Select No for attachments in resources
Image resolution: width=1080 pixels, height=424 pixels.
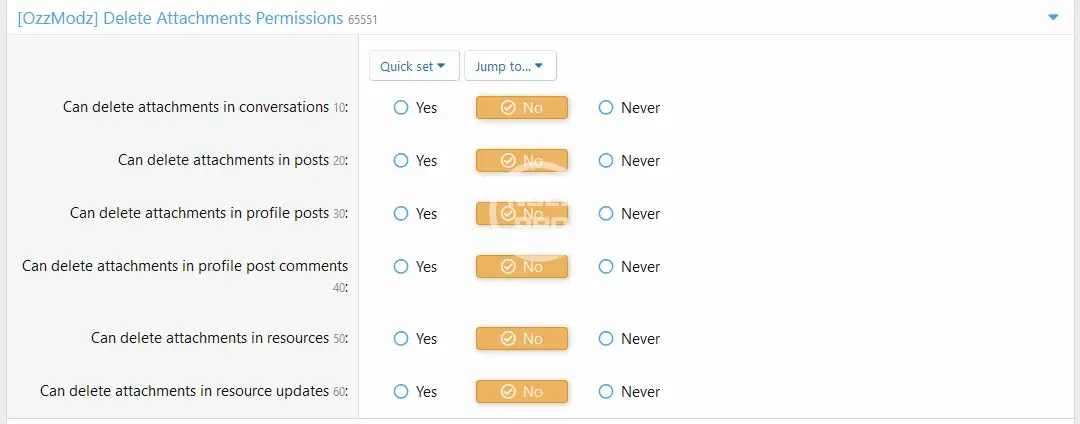(521, 339)
